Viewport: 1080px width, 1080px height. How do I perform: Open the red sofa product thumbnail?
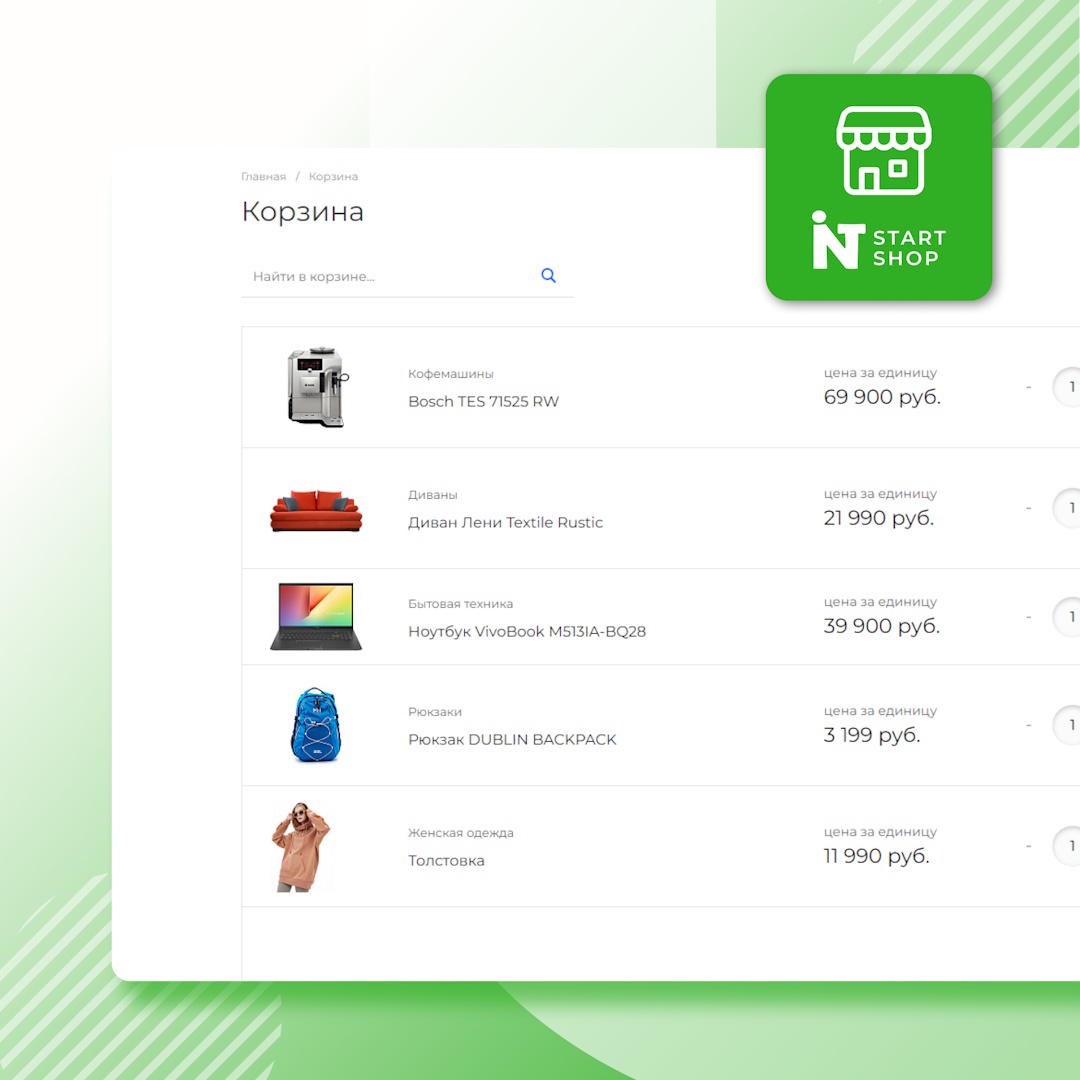pos(316,510)
